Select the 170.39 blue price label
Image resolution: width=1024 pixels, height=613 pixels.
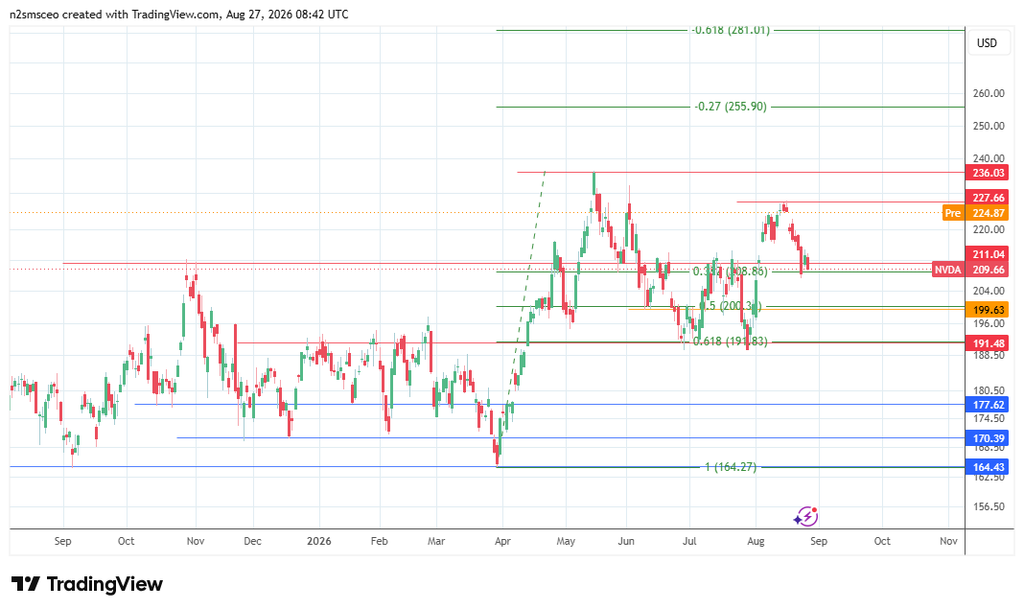[987, 438]
